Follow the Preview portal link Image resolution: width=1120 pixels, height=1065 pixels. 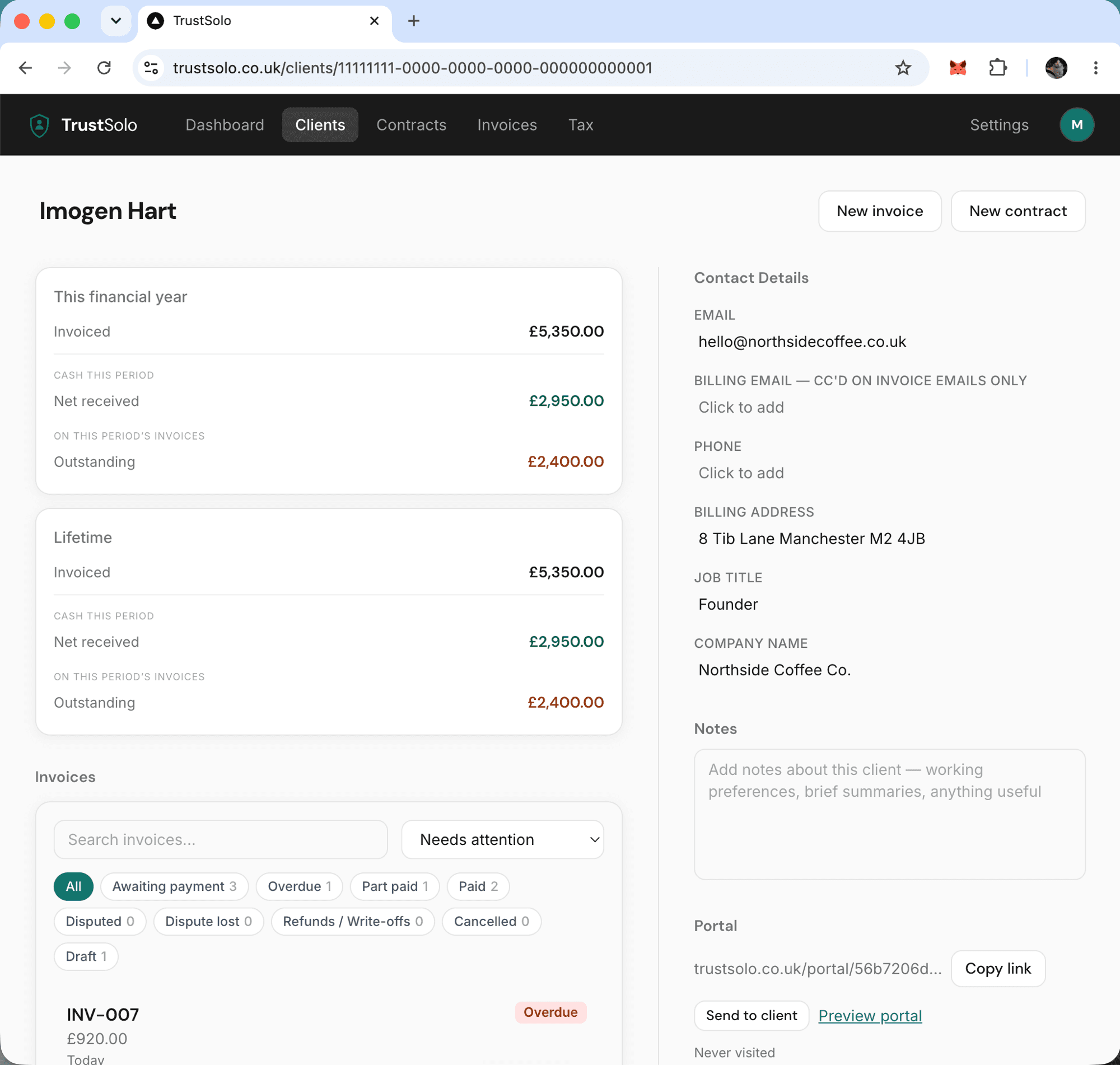870,1016
